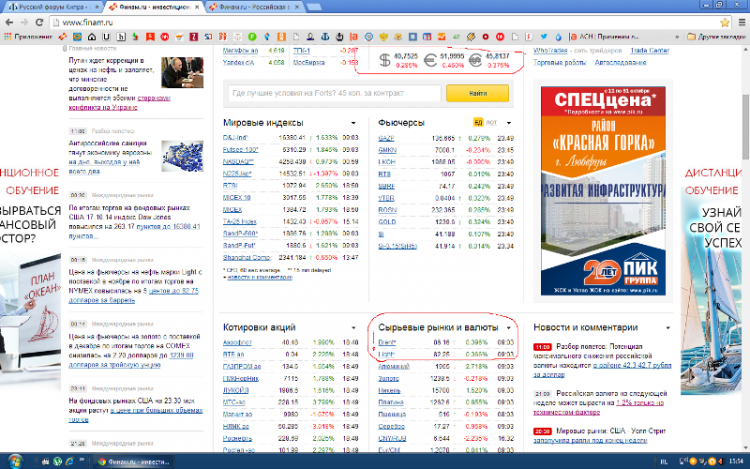Open the Золото commodity link

pos(388,378)
